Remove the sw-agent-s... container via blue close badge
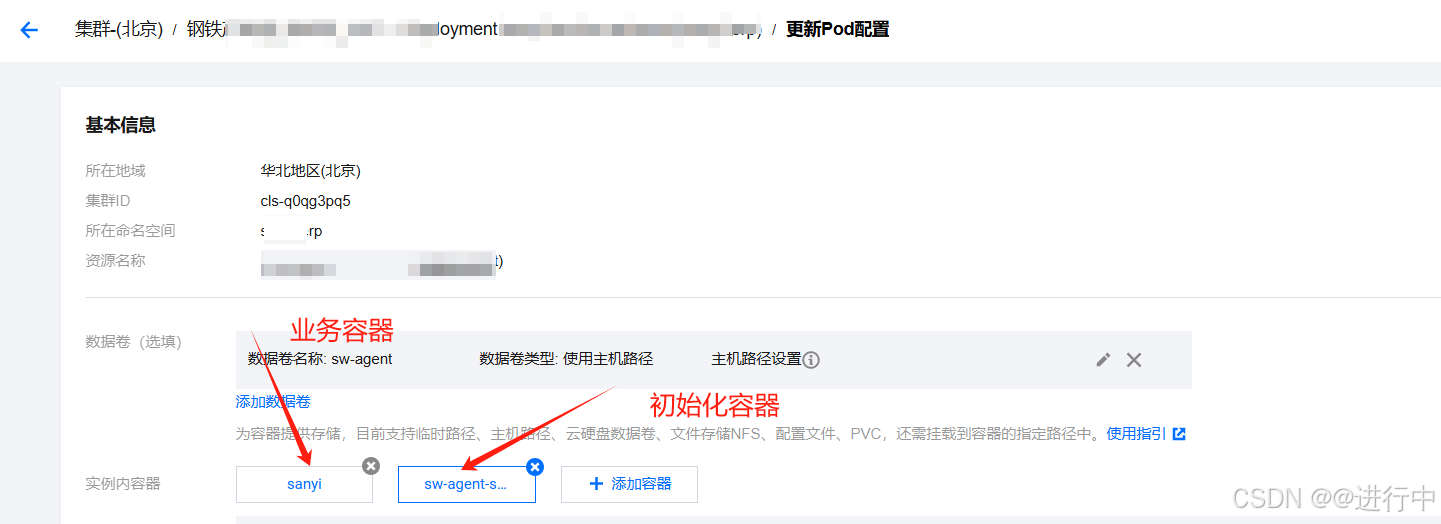1441x524 pixels. pos(535,466)
